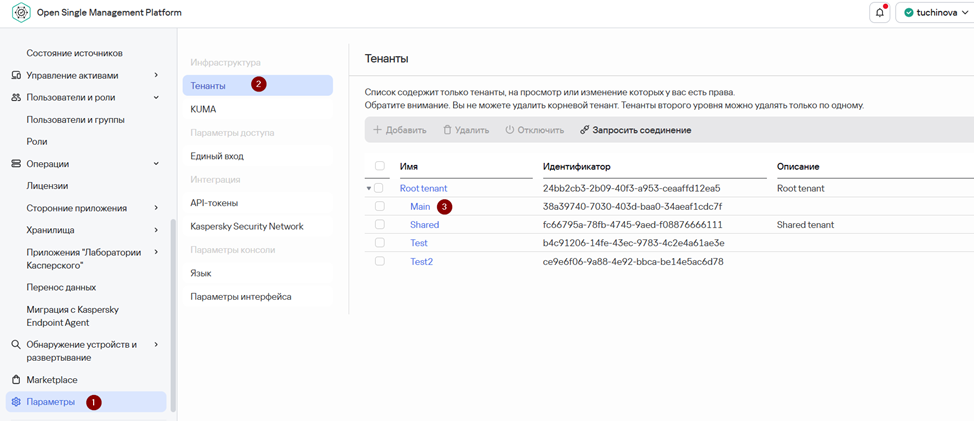
Task: Open Kaspersky Security Network settings
Action: (x=258, y=227)
